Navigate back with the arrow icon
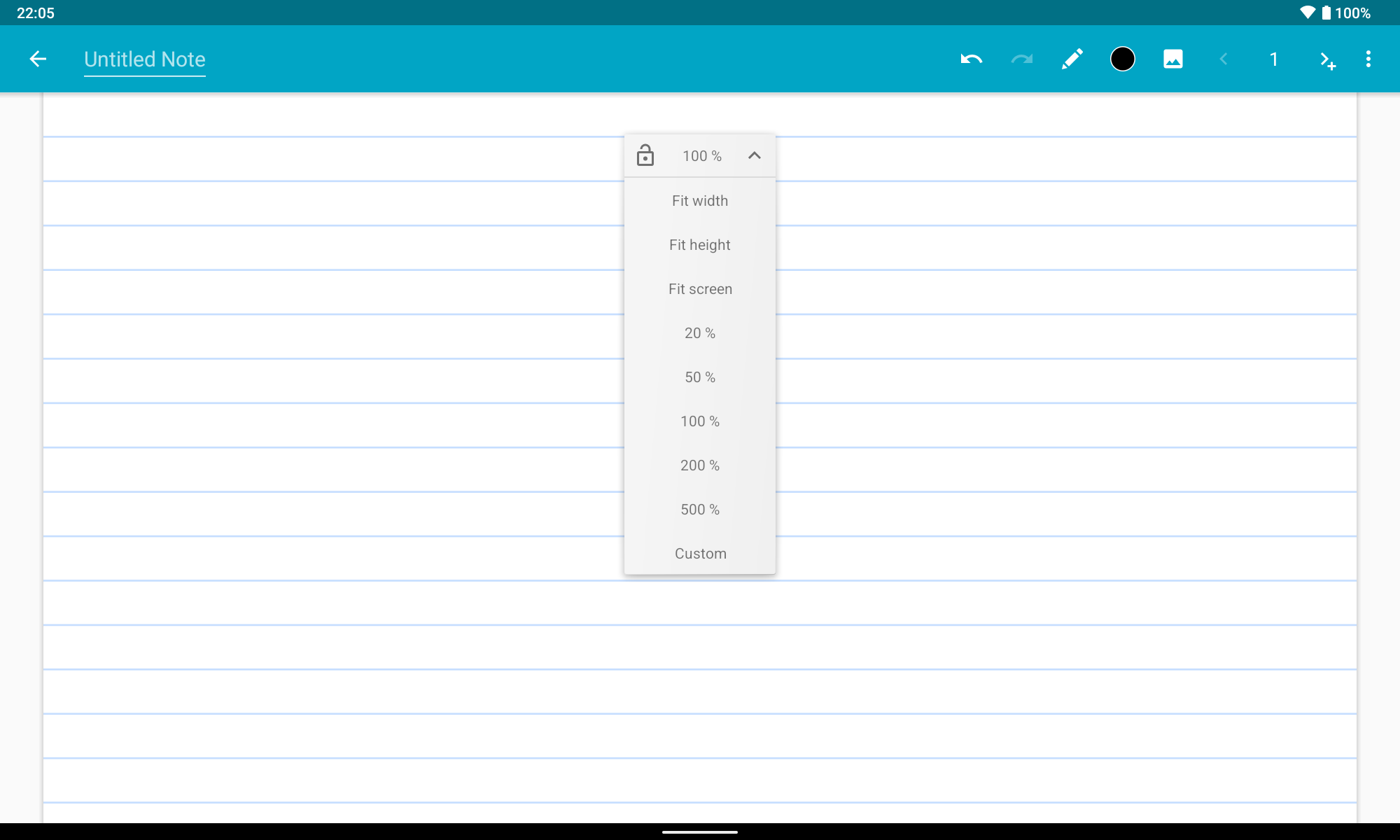The image size is (1400, 840). 37,59
